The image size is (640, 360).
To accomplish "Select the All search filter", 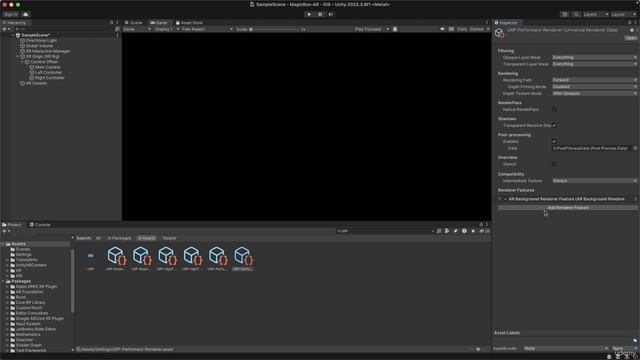I will pos(98,238).
